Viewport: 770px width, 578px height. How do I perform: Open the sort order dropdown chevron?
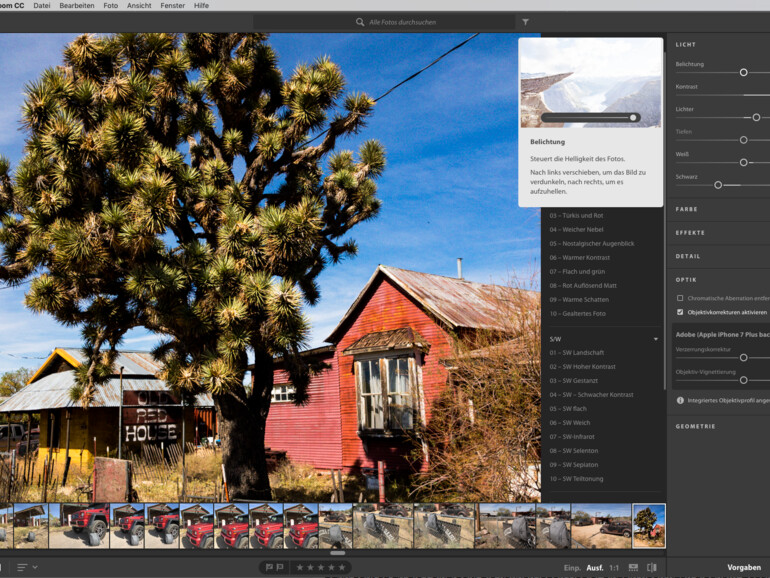[x=35, y=567]
